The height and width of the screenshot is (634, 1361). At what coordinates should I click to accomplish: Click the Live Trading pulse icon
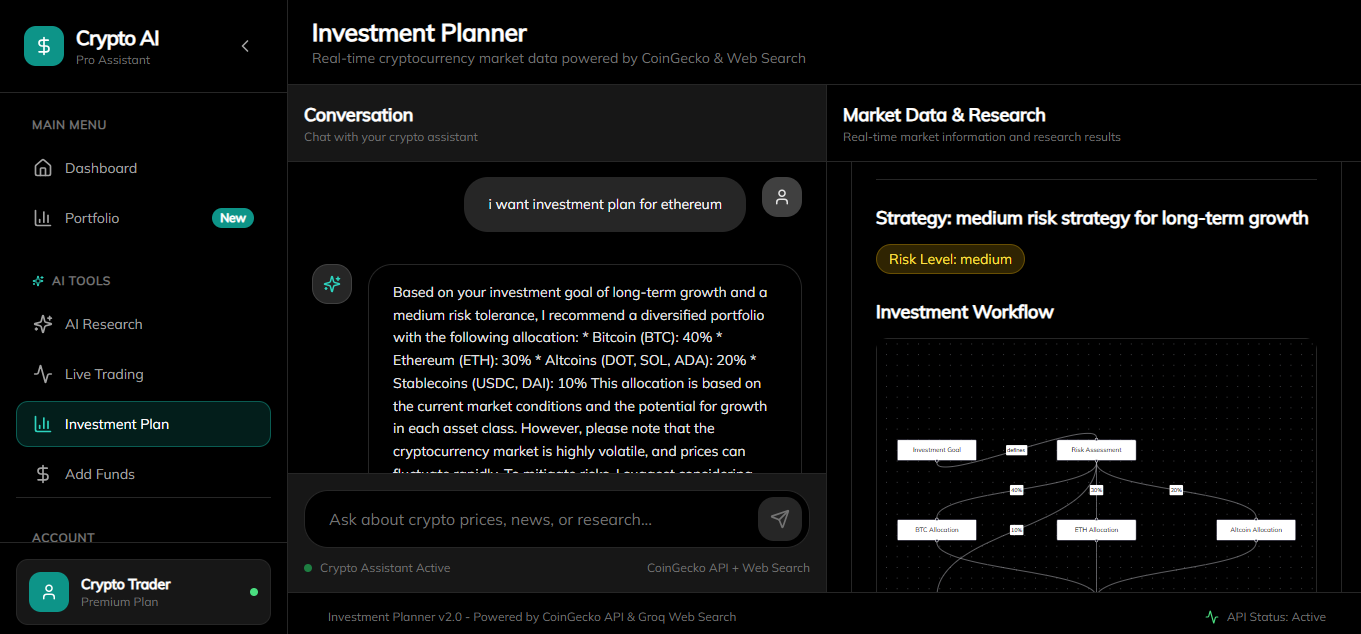[43, 374]
